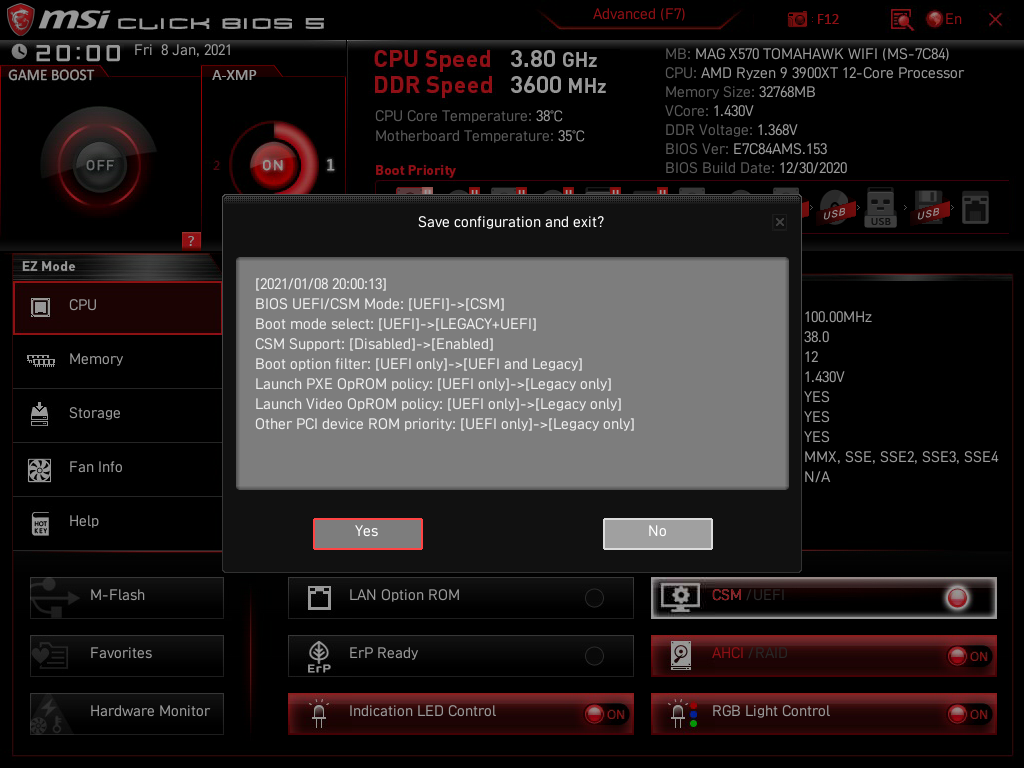Click the Fan Info fan icon

(x=40, y=470)
